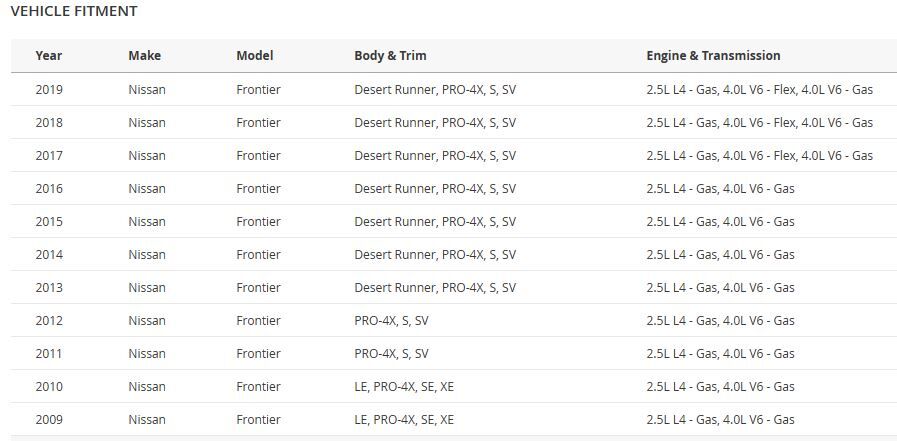Select the 2009 year cell
The height and width of the screenshot is (441, 897).
(49, 419)
